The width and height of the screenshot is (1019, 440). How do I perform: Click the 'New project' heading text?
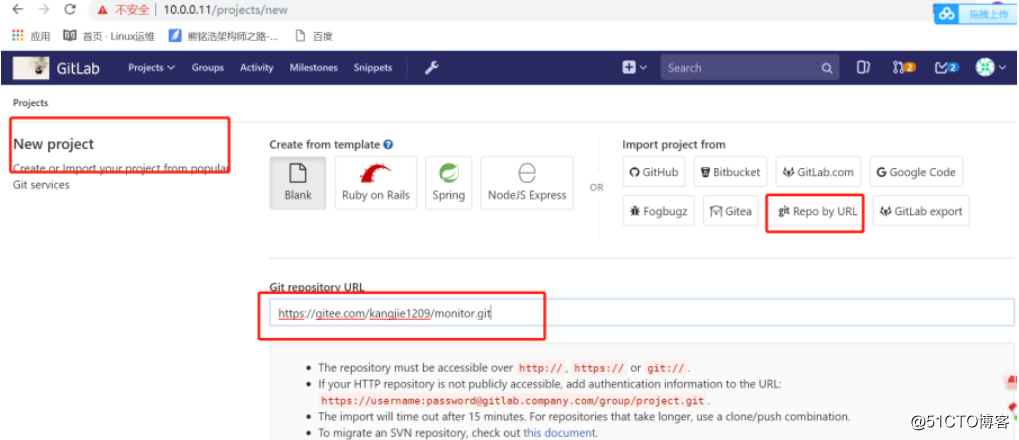(x=54, y=144)
